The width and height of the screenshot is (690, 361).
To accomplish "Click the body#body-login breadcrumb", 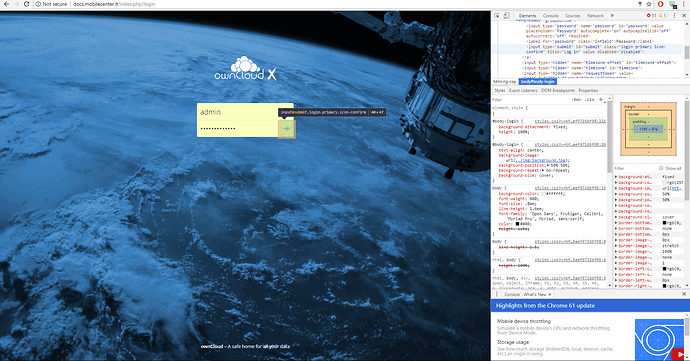I will [538, 81].
